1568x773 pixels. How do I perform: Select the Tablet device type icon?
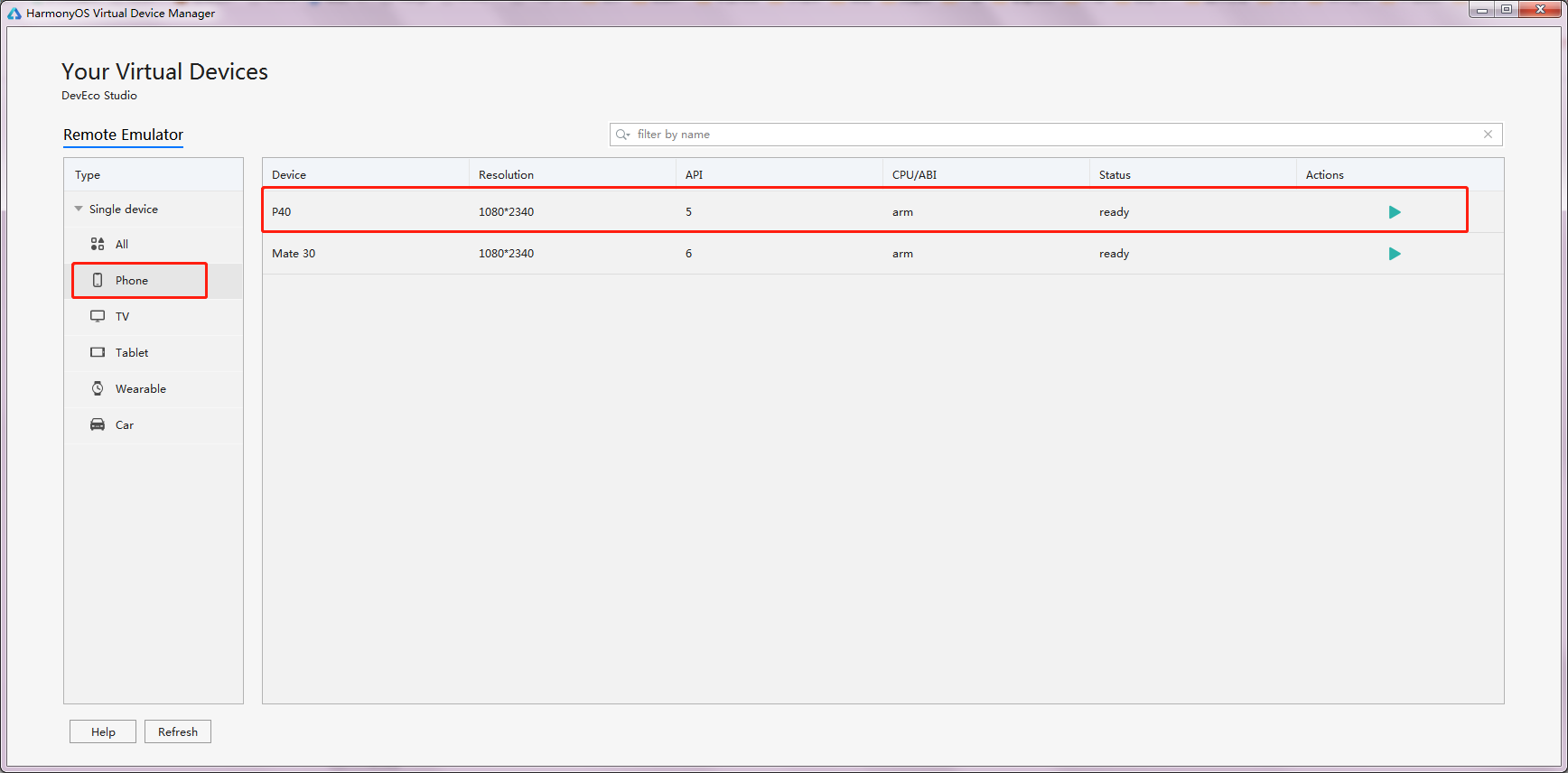pyautogui.click(x=98, y=352)
